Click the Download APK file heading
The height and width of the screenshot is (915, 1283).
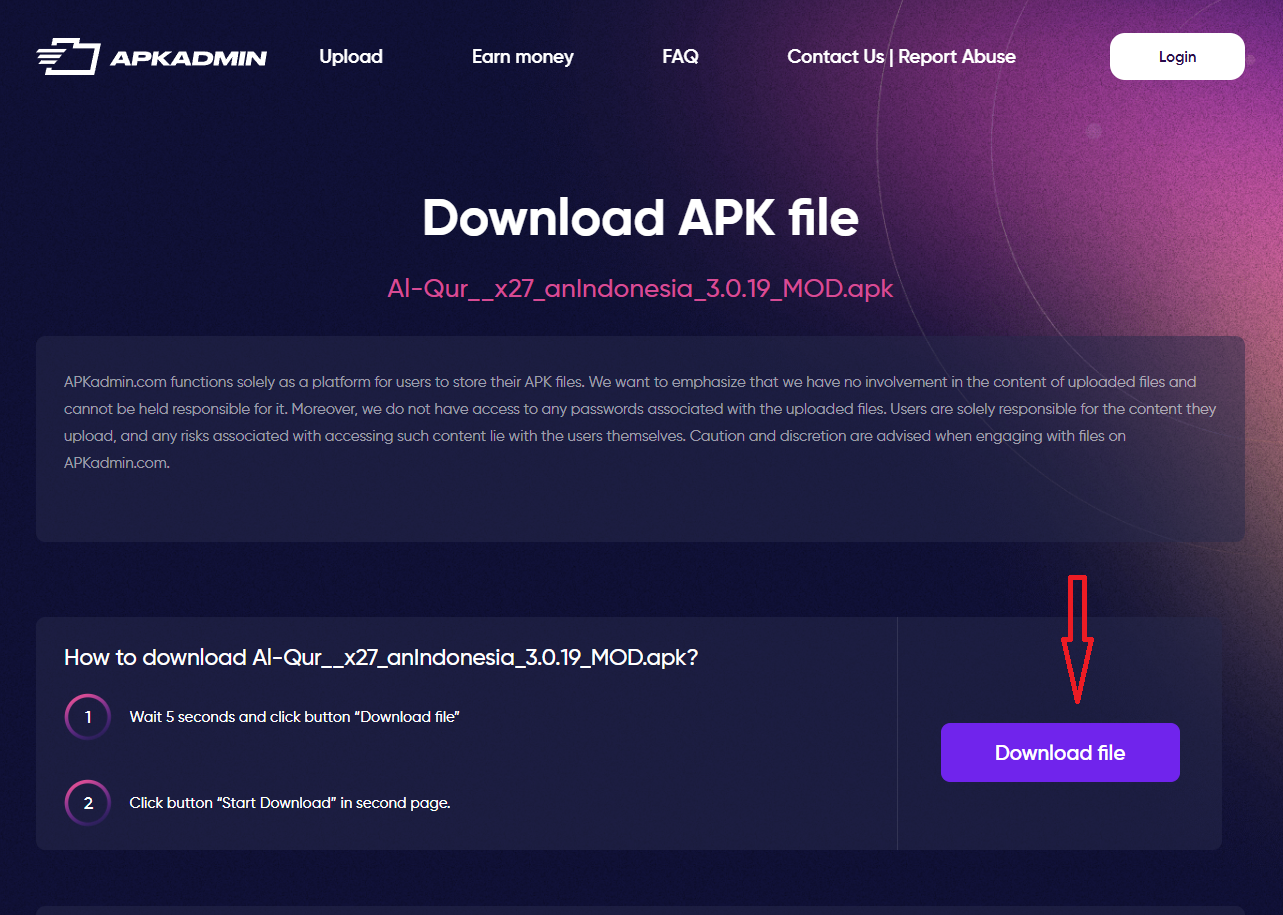coord(640,217)
